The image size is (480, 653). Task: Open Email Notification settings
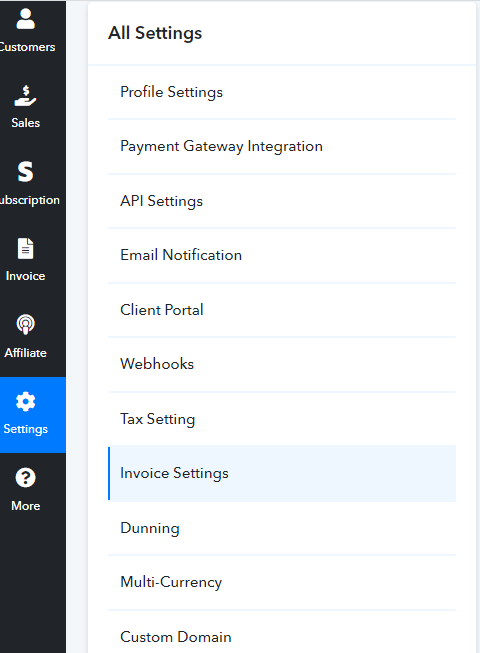pos(282,255)
